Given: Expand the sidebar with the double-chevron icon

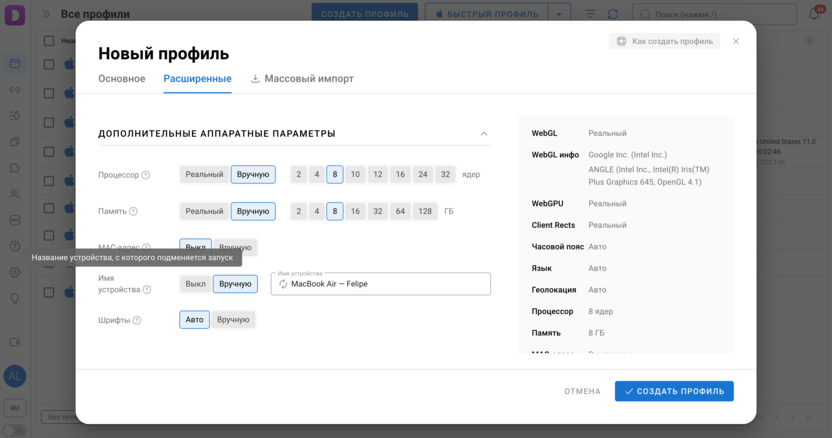Looking at the screenshot, I should (46, 14).
